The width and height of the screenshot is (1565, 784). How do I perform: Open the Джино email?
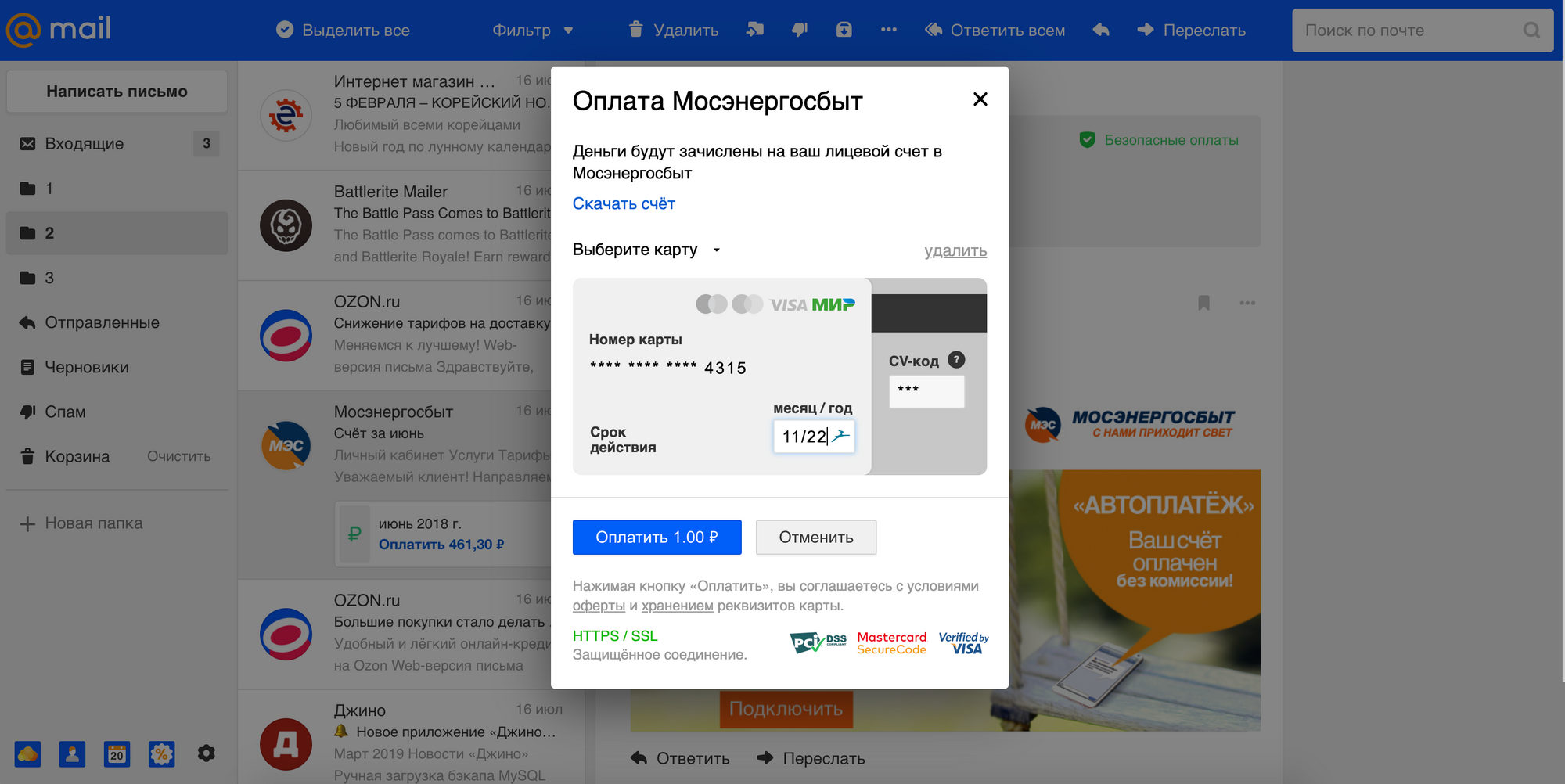click(x=411, y=737)
